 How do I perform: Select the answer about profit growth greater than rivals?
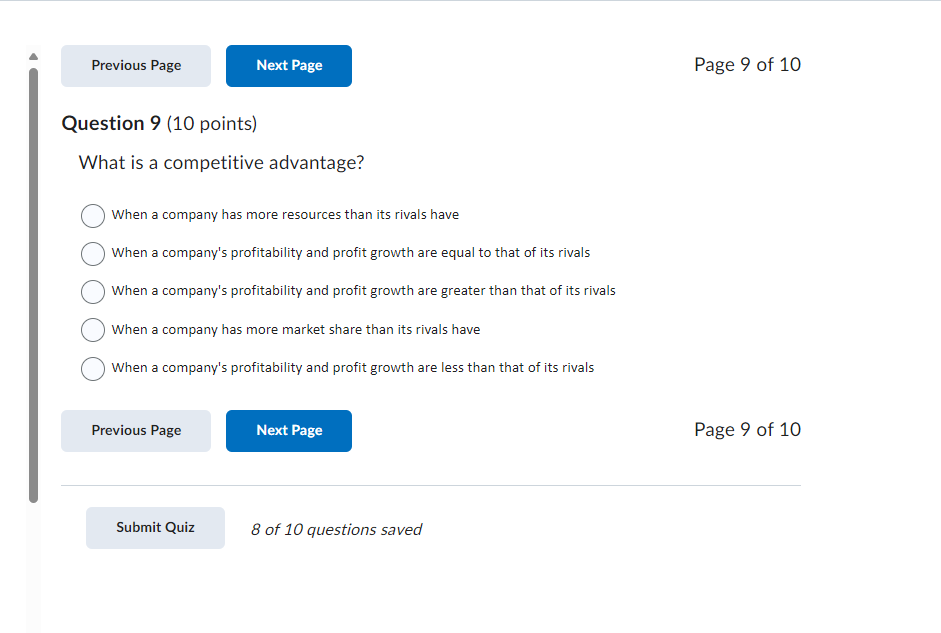click(x=92, y=291)
